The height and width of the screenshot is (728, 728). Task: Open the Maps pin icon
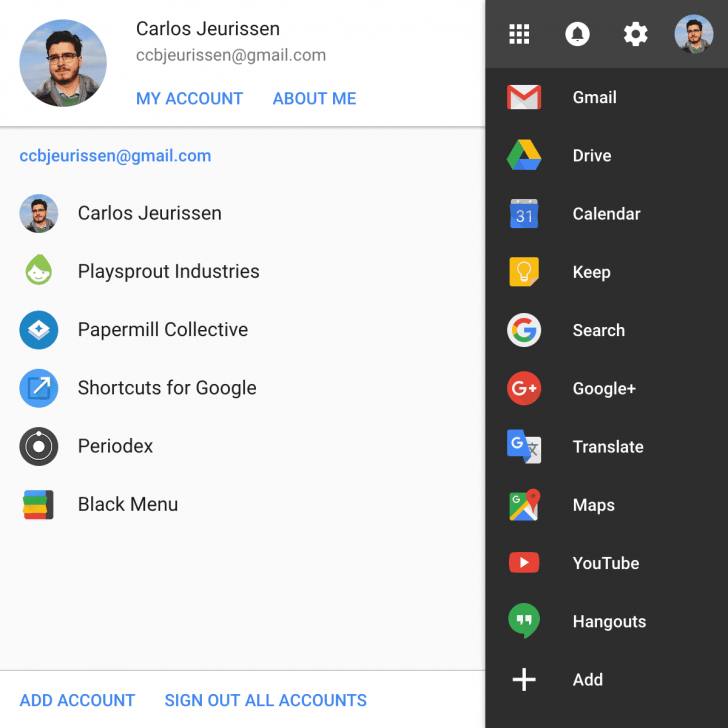click(525, 505)
